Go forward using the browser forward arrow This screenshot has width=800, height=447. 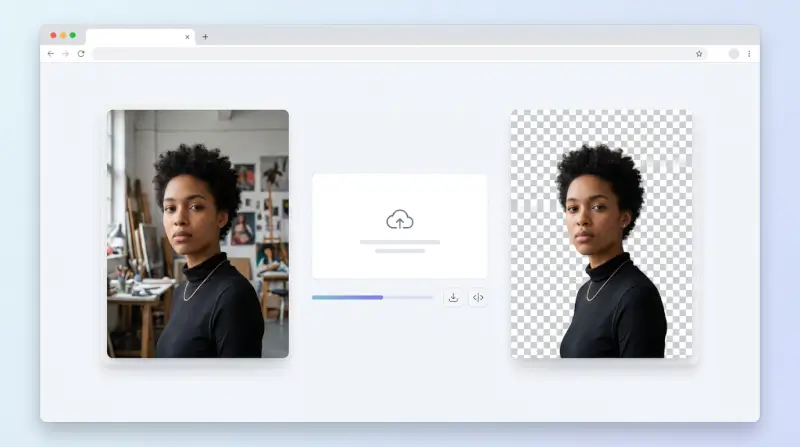click(65, 54)
